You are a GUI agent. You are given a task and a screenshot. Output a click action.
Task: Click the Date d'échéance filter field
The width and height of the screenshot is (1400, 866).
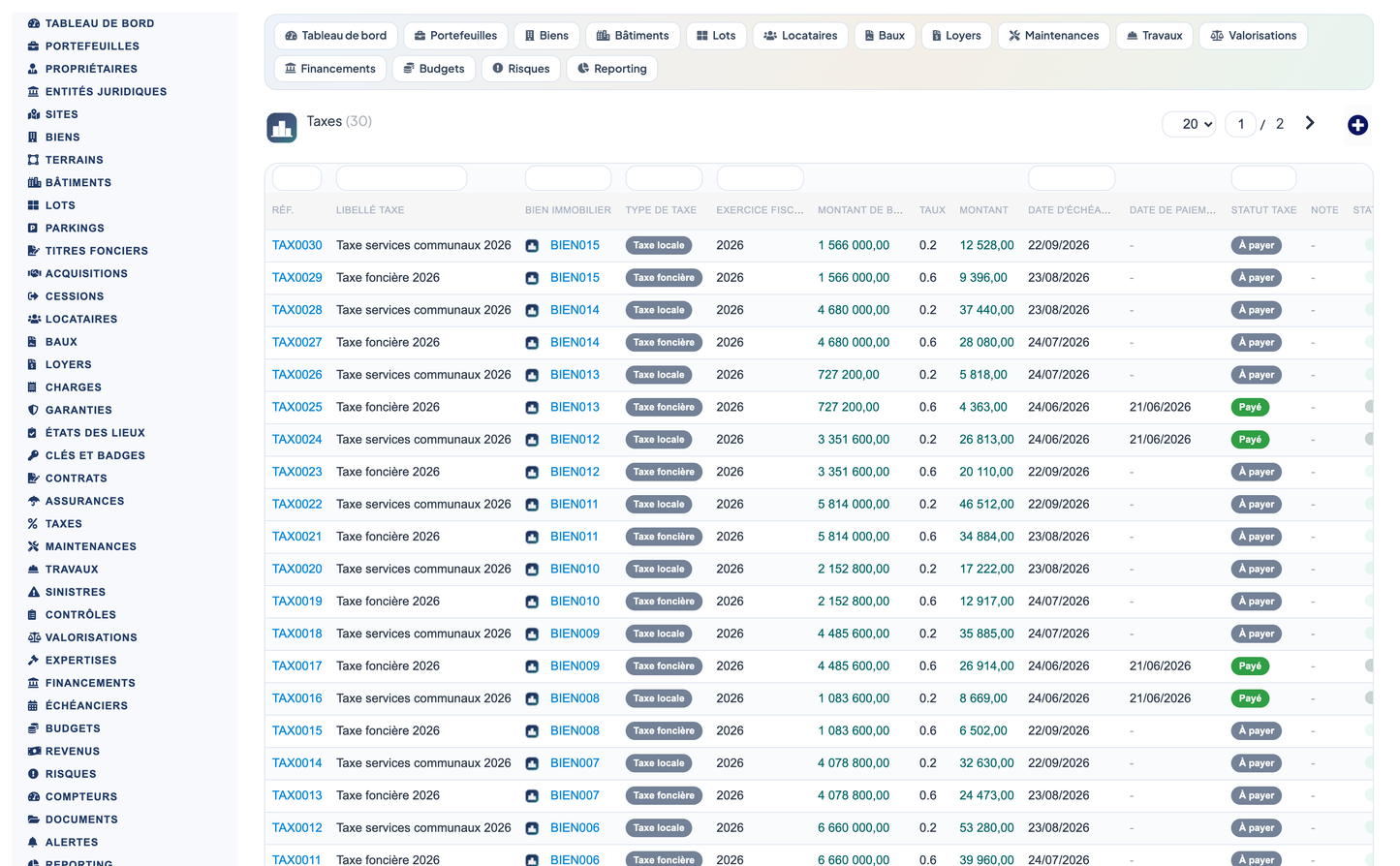coord(1072,178)
